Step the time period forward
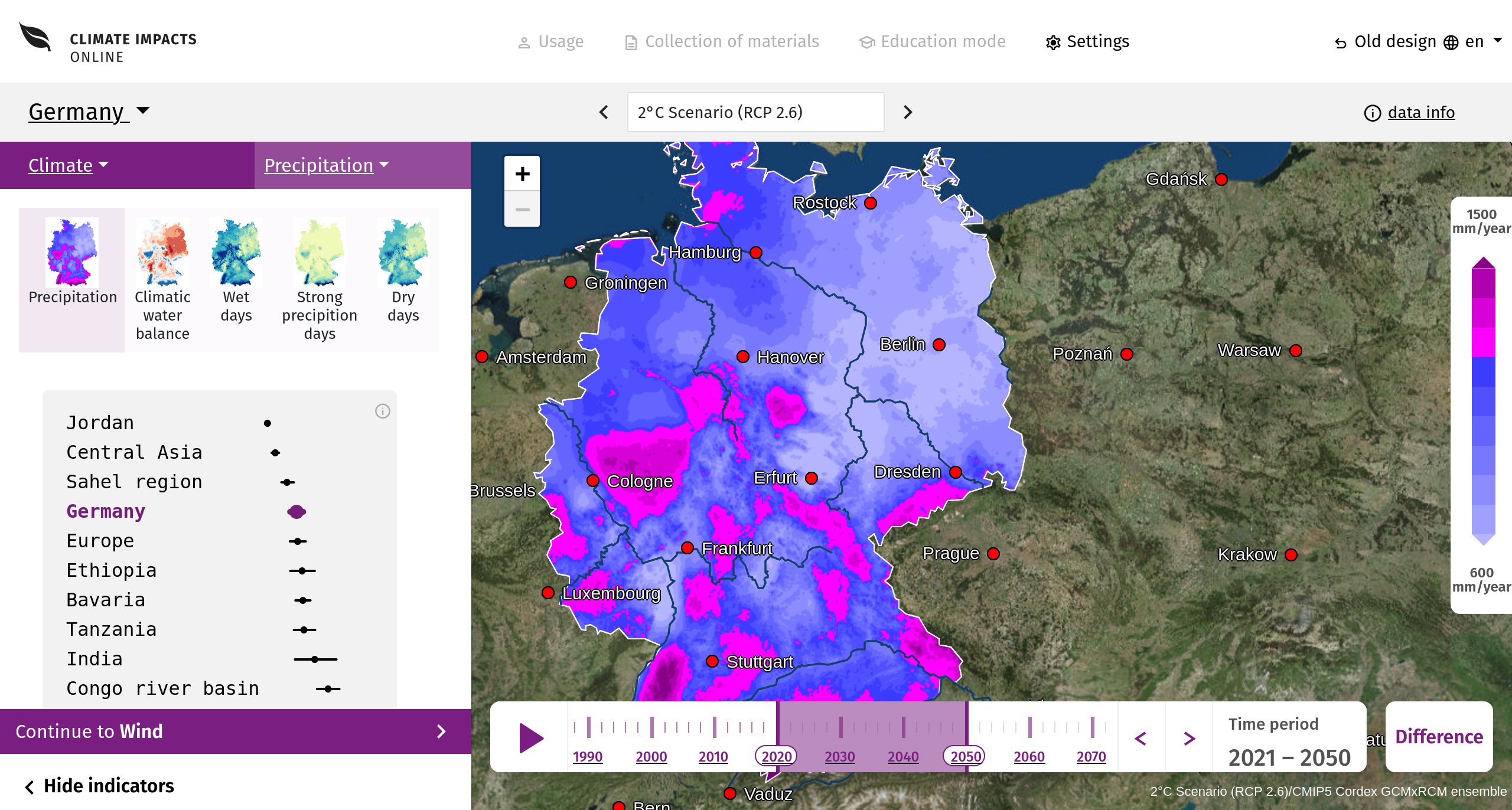Viewport: 1512px width, 810px height. point(1190,738)
